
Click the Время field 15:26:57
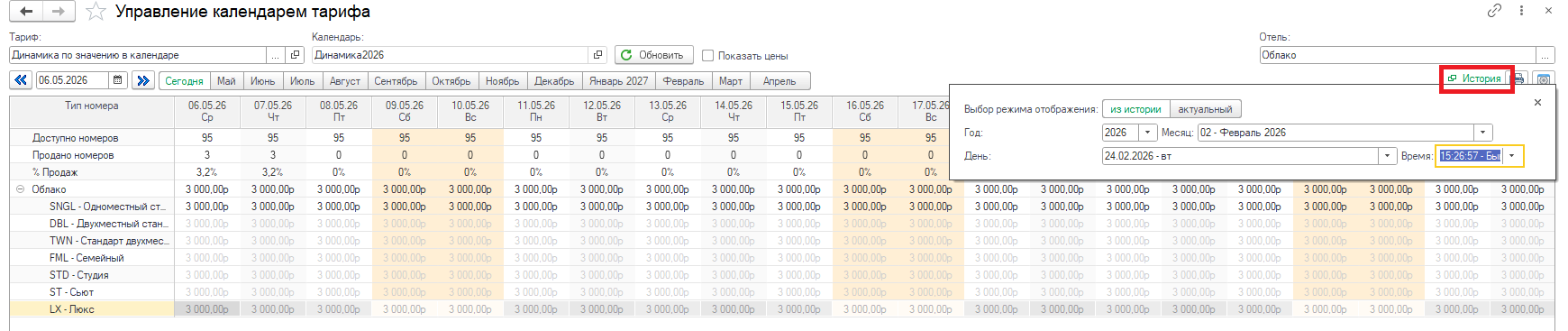pos(1470,156)
